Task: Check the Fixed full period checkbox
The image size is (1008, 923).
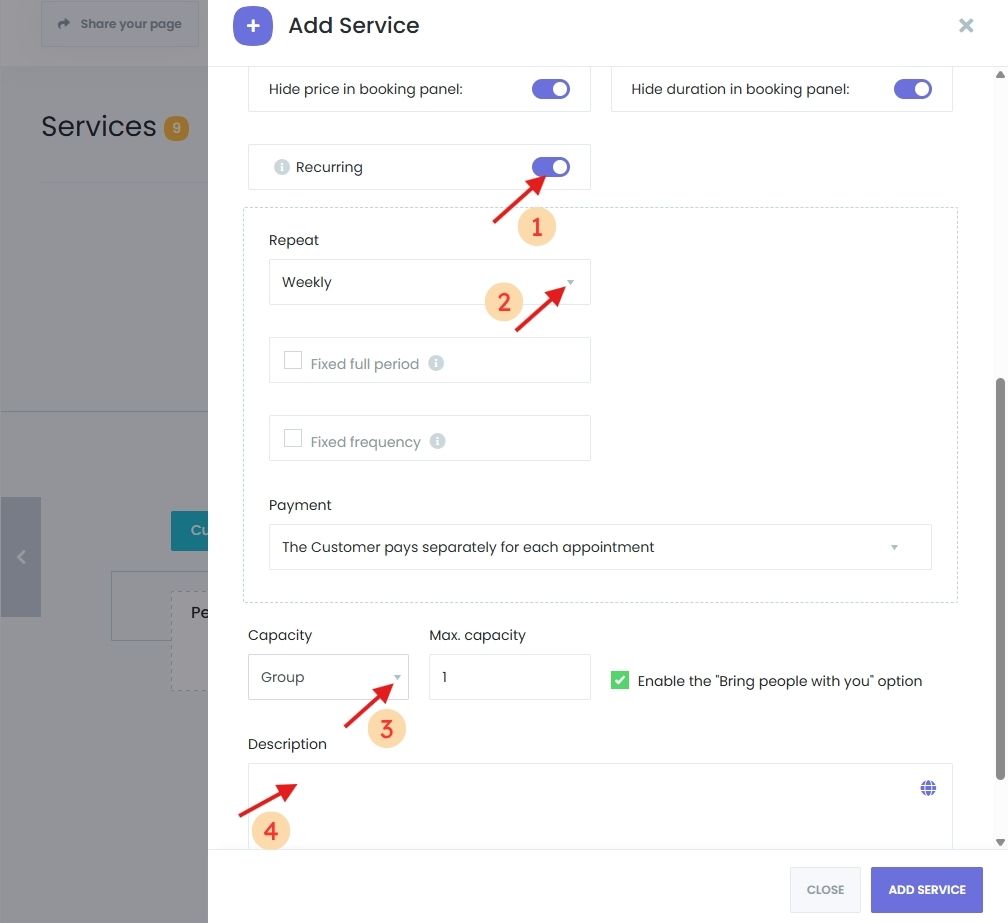Action: pos(293,361)
